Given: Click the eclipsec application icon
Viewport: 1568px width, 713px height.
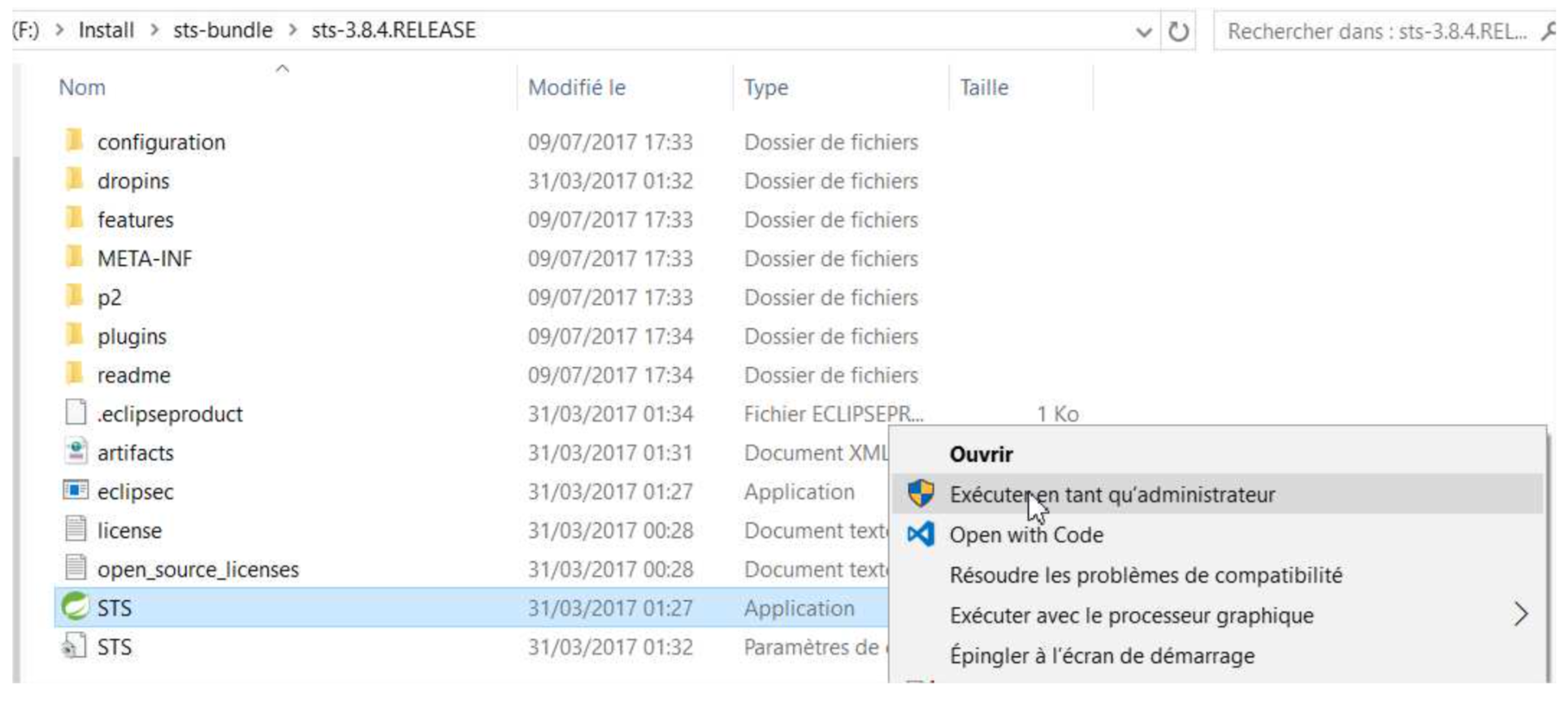Looking at the screenshot, I should click(76, 490).
